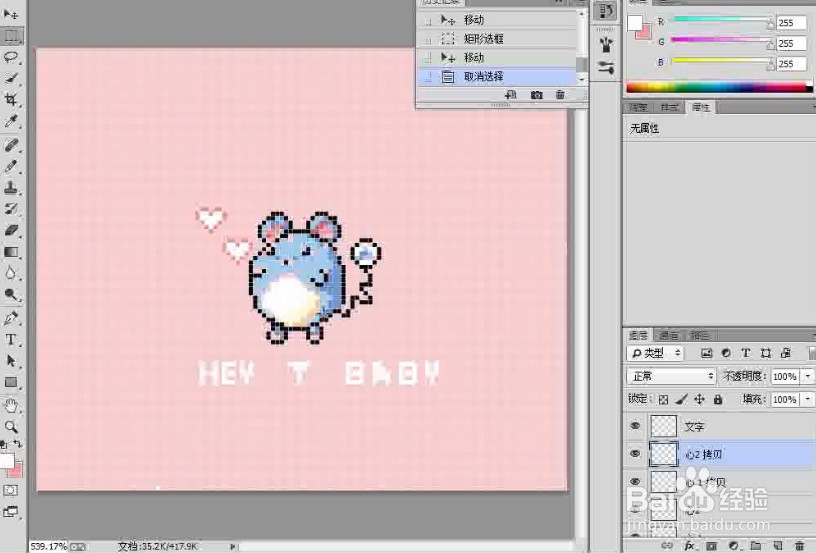Create new group folder button

756,545
